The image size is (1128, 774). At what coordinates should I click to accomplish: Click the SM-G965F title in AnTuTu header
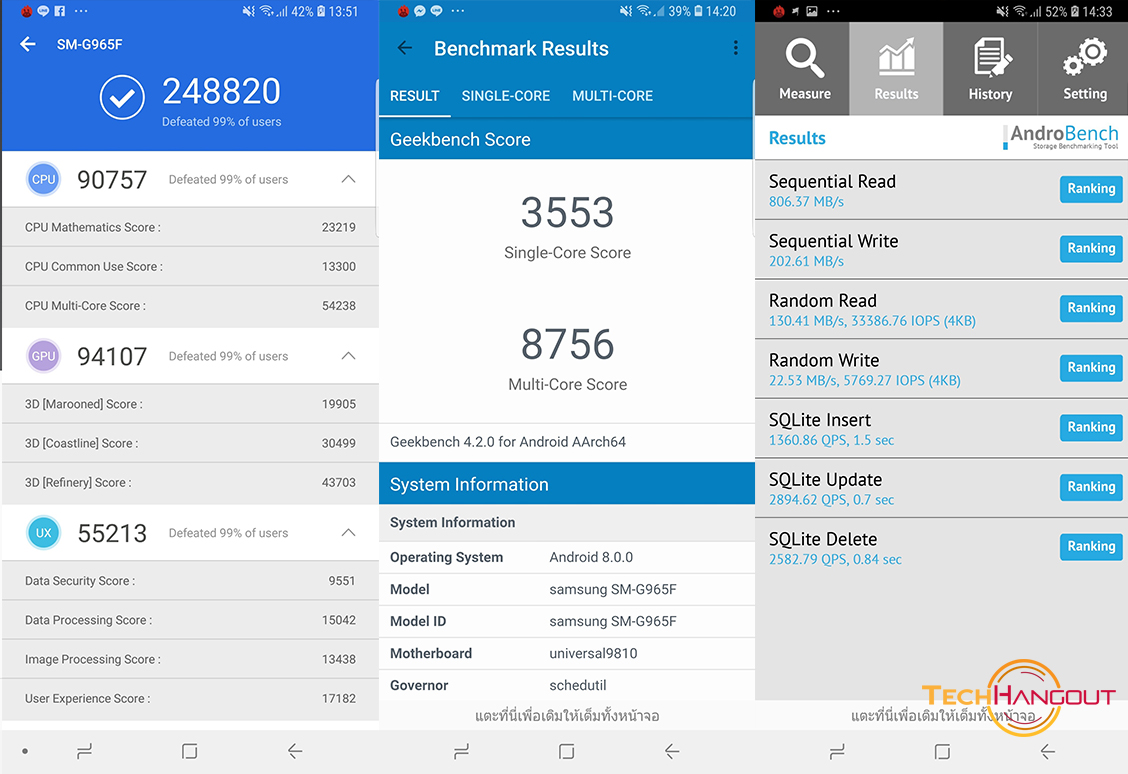[90, 45]
